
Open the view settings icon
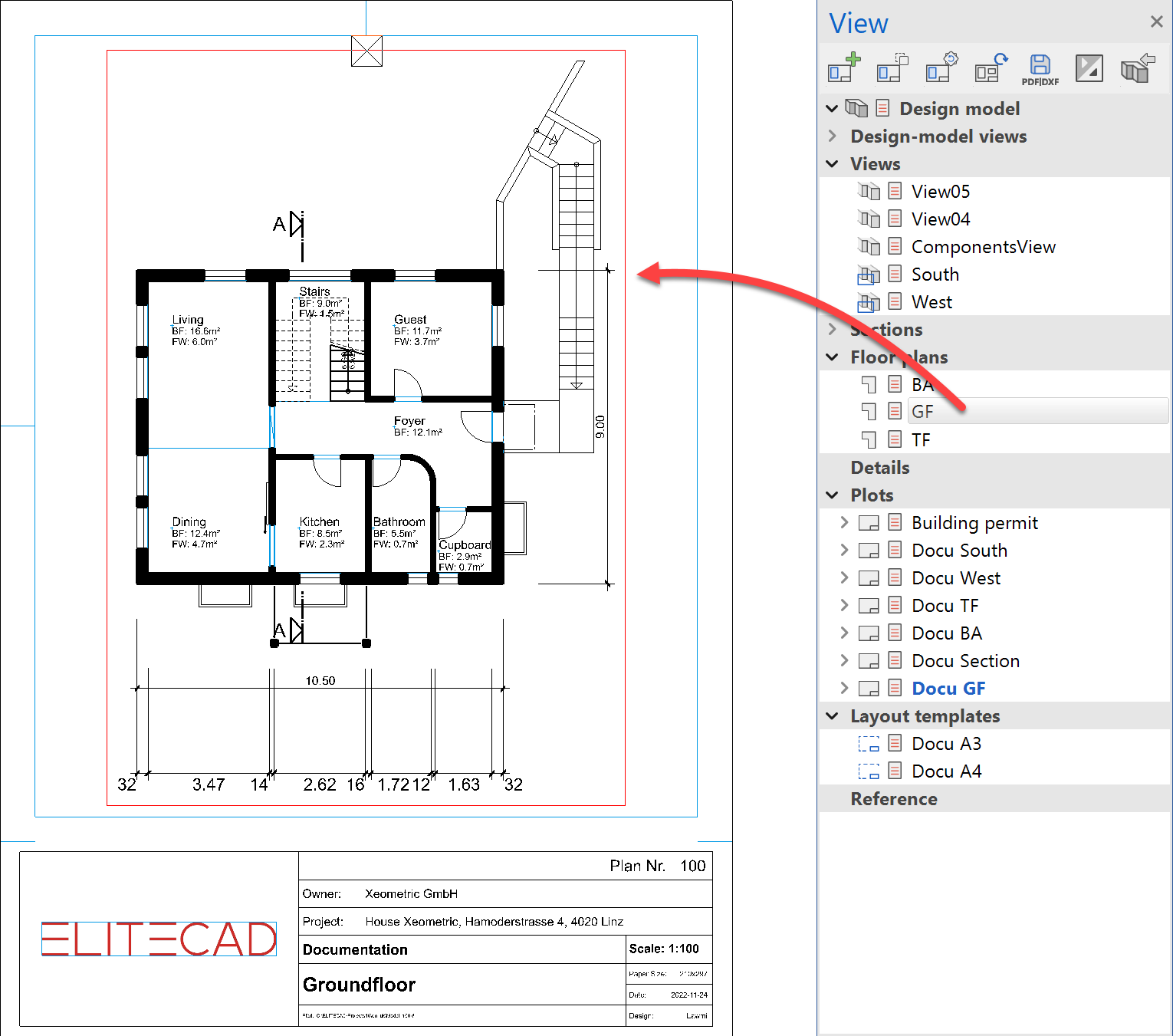941,67
